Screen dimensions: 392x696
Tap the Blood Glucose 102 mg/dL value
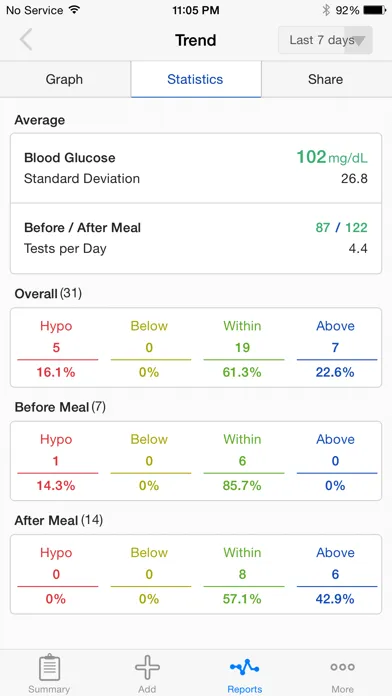tap(332, 158)
